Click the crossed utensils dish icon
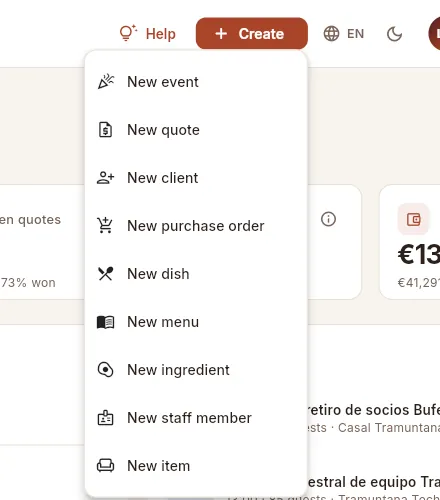The height and width of the screenshot is (500, 440). tap(105, 274)
